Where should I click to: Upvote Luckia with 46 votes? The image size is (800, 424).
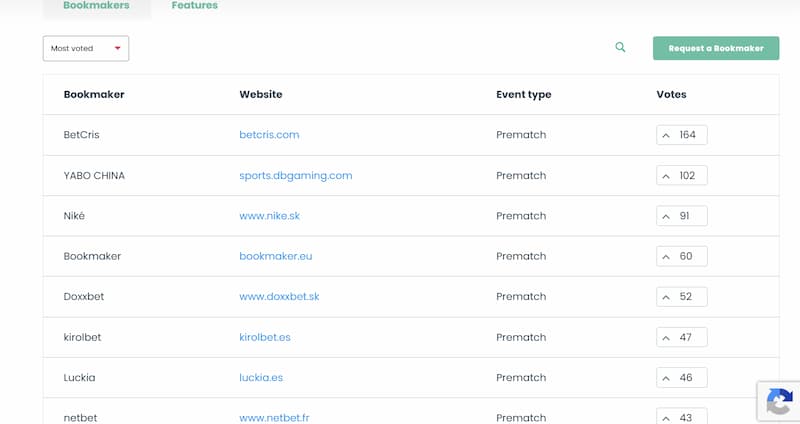pyautogui.click(x=682, y=378)
